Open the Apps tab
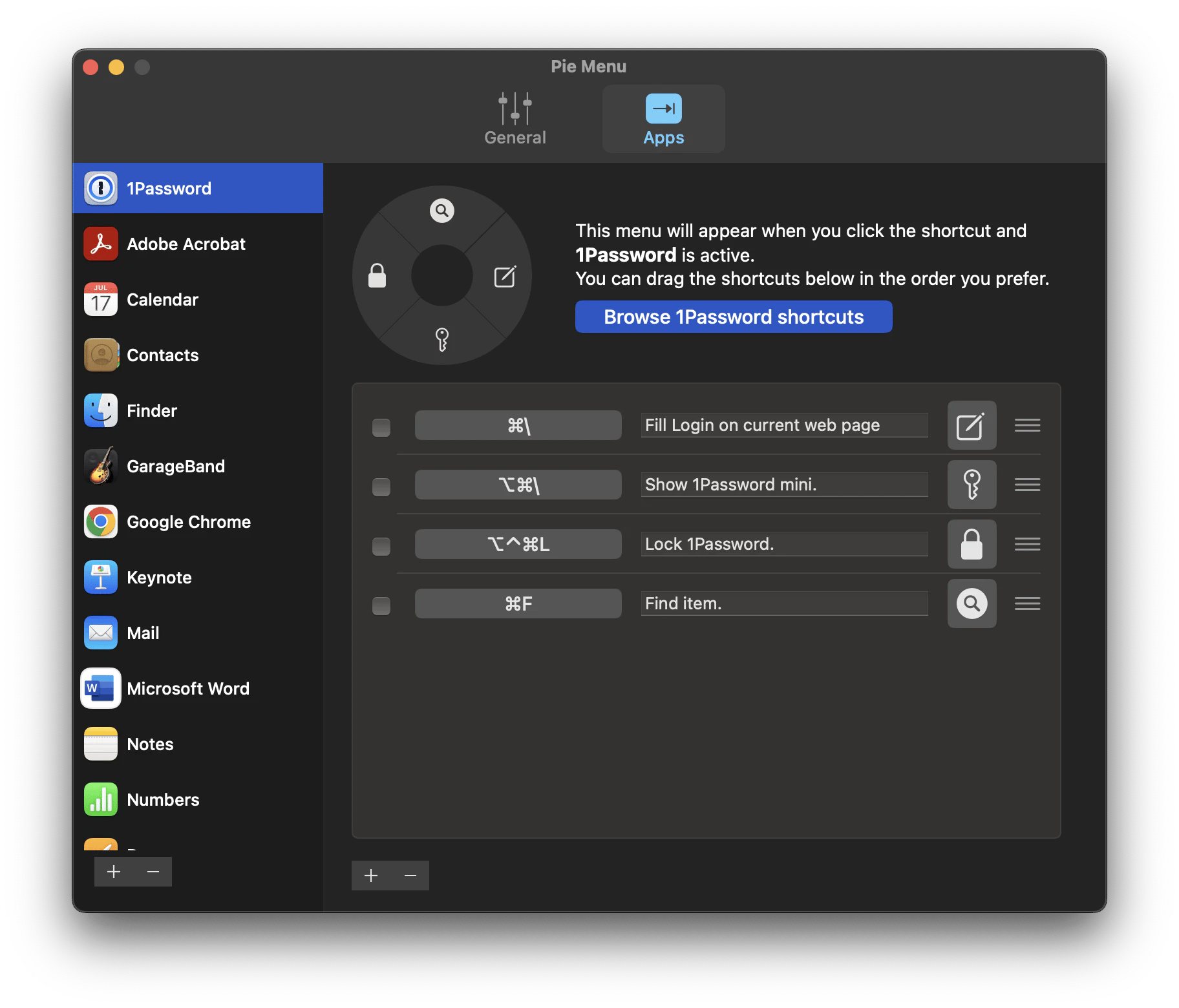Screen dimensions: 1179x1008 [x=663, y=120]
